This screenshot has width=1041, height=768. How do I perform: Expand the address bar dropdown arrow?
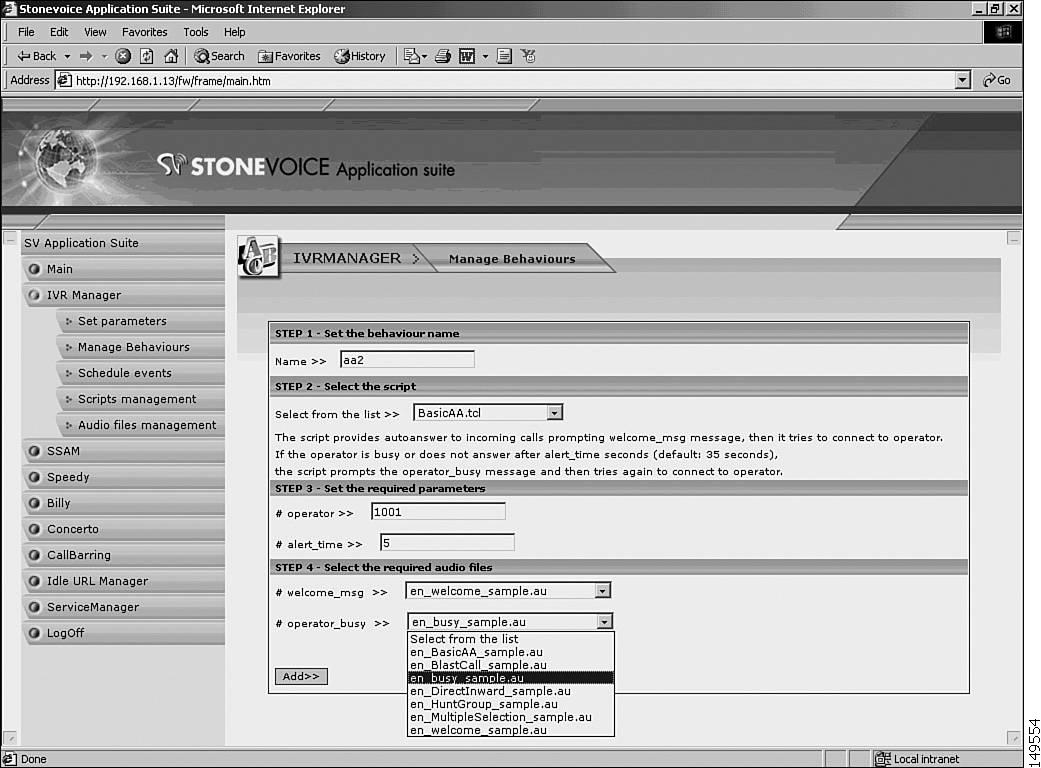click(x=963, y=81)
